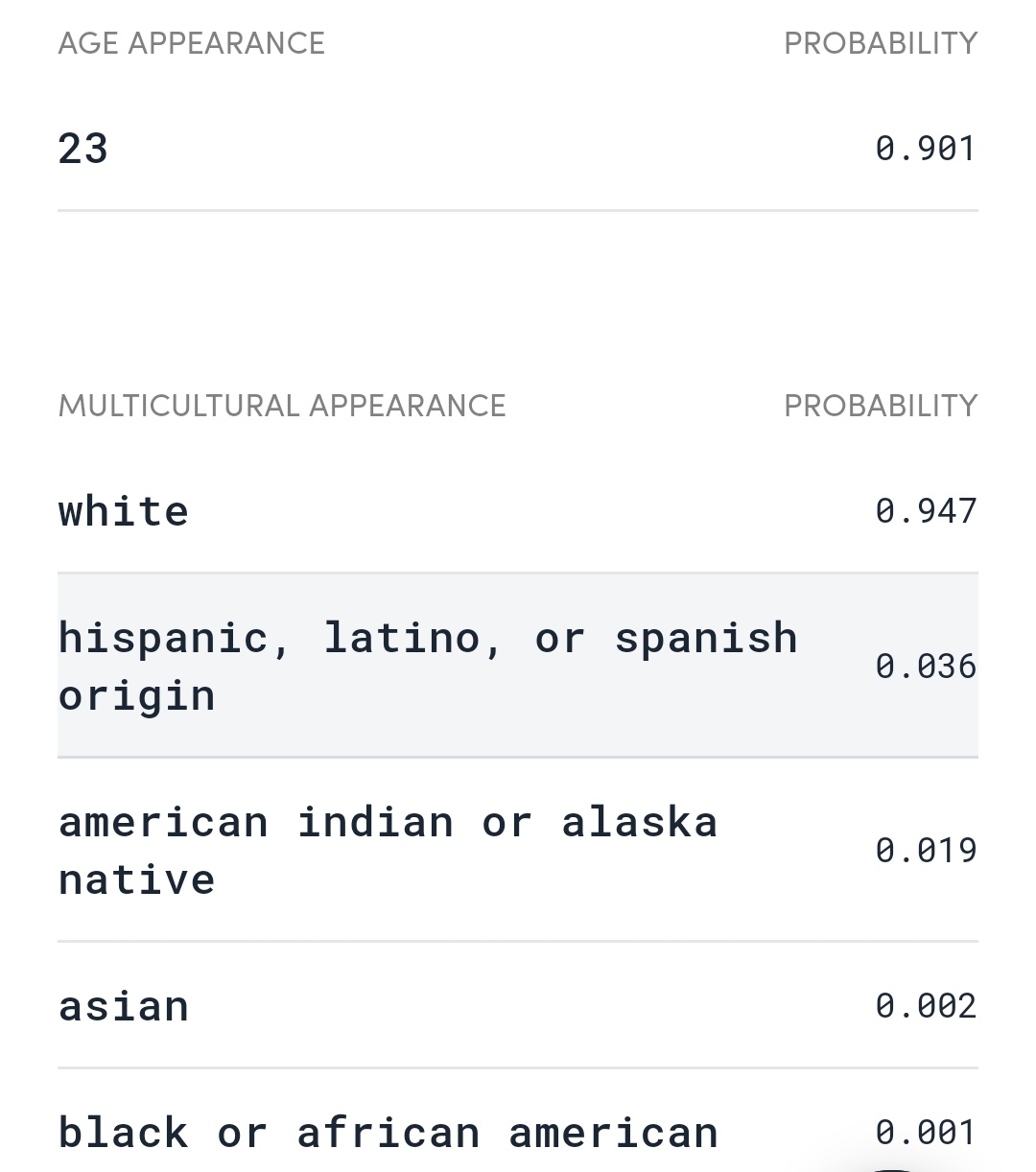Click the 0.019 probability value
The width and height of the screenshot is (1036, 1172).
(x=926, y=850)
